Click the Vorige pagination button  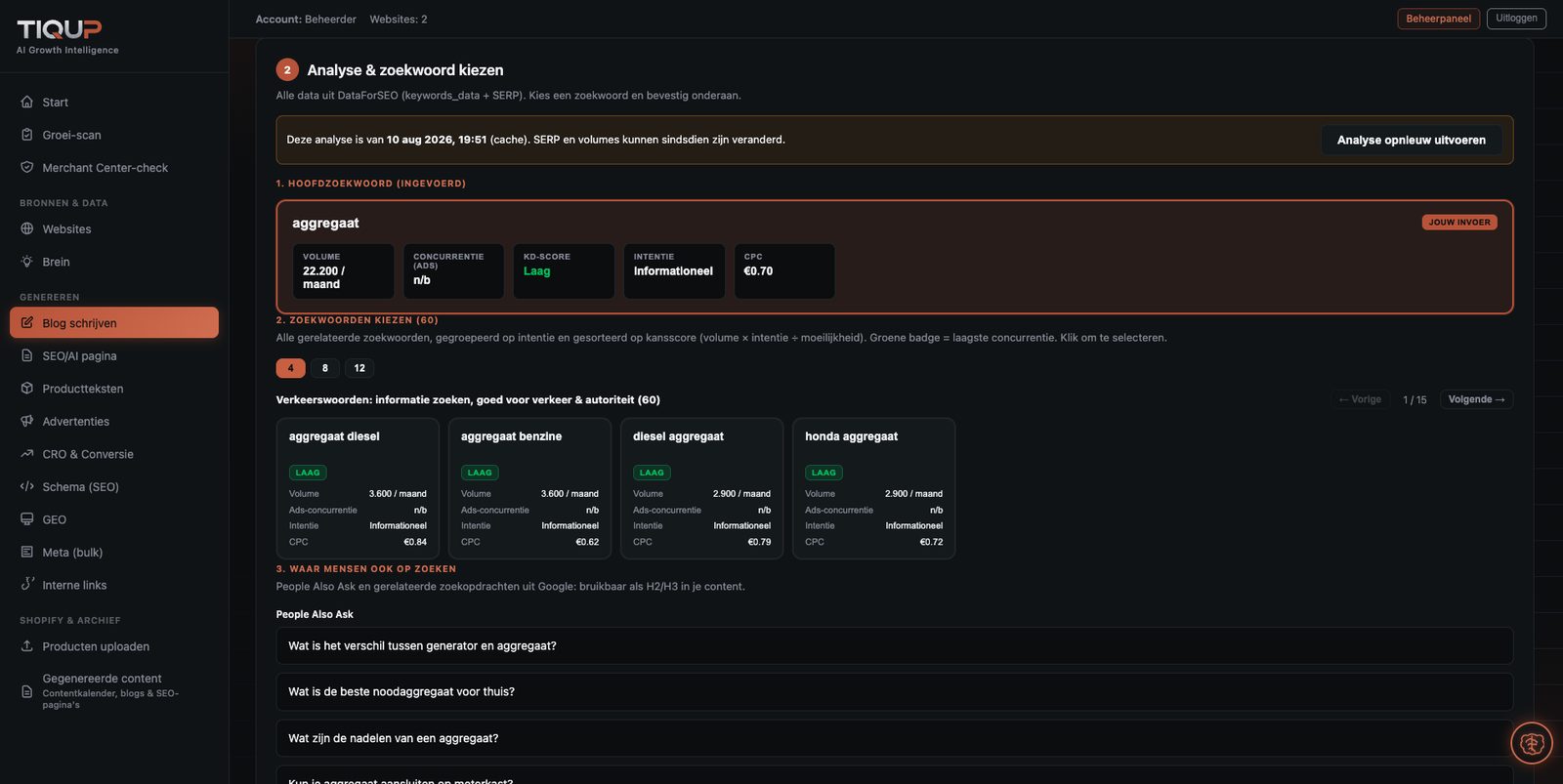point(1360,399)
